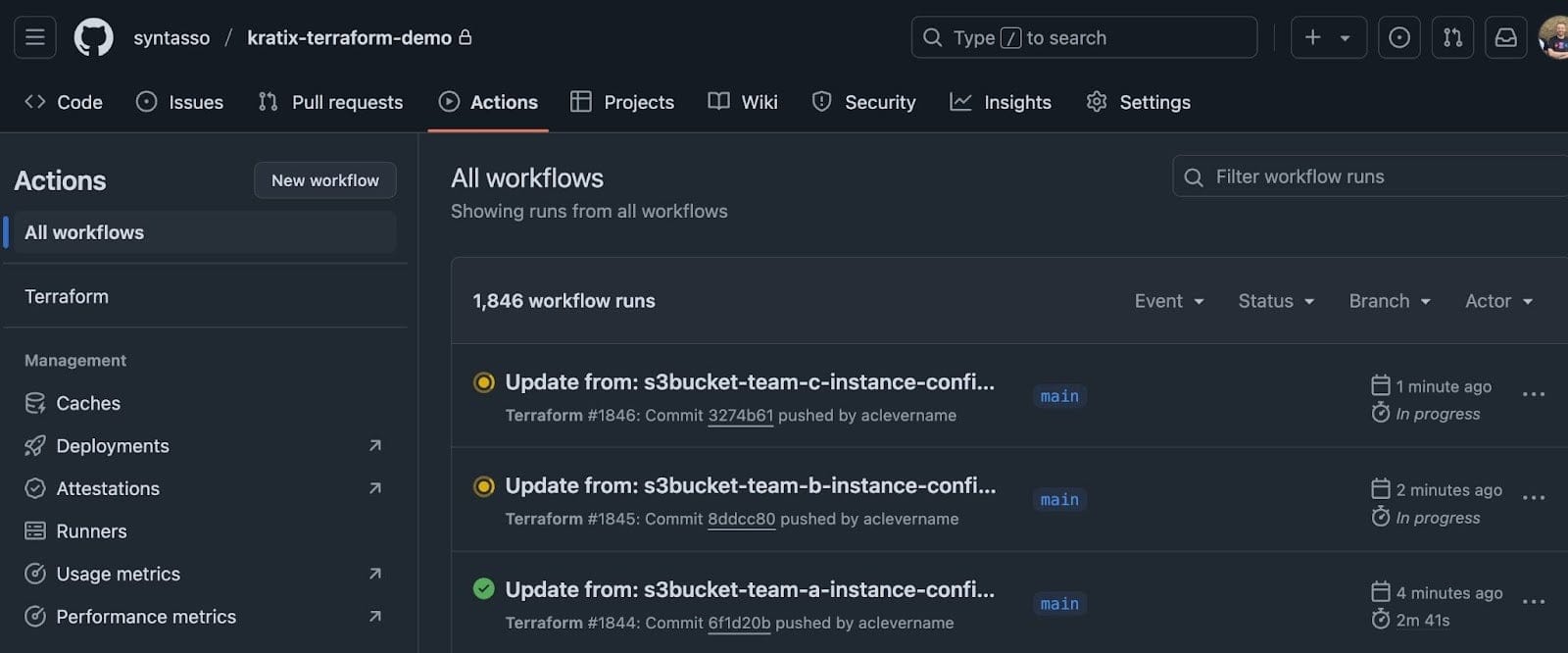Click the New workflow button
The width and height of the screenshot is (1568, 653).
point(325,180)
